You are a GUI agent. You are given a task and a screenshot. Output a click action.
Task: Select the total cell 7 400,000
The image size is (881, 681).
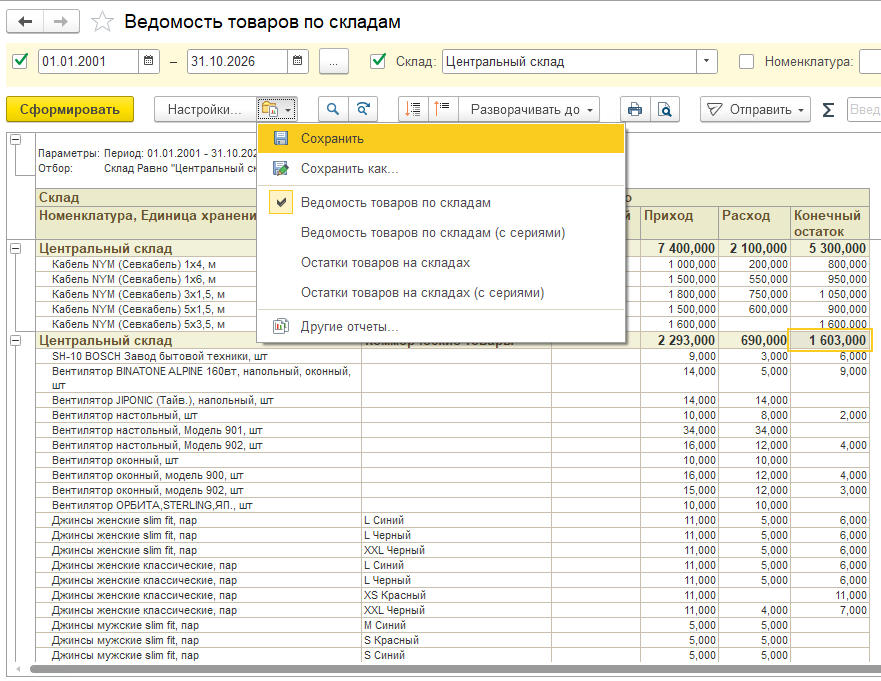coord(679,248)
